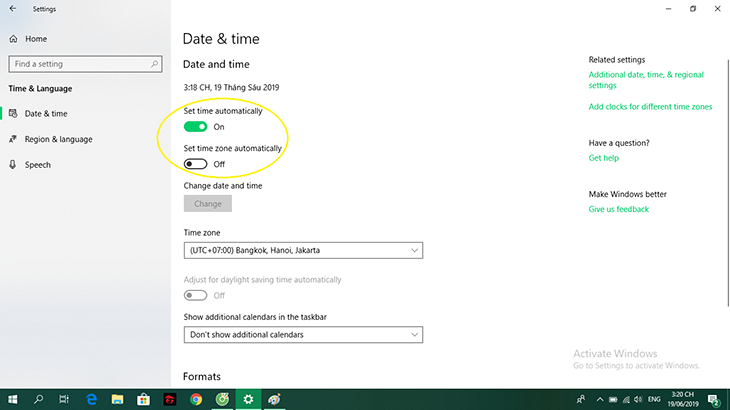Click Add clocks for different time zones
The image size is (730, 410).
650,107
